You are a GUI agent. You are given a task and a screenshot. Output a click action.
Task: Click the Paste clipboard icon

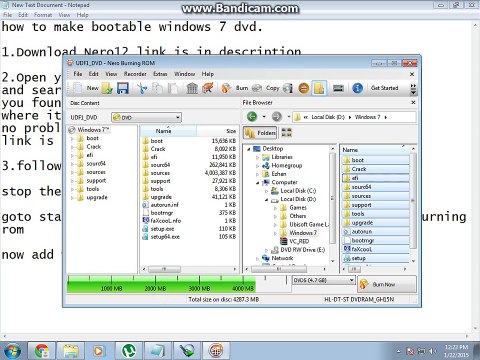click(x=173, y=88)
